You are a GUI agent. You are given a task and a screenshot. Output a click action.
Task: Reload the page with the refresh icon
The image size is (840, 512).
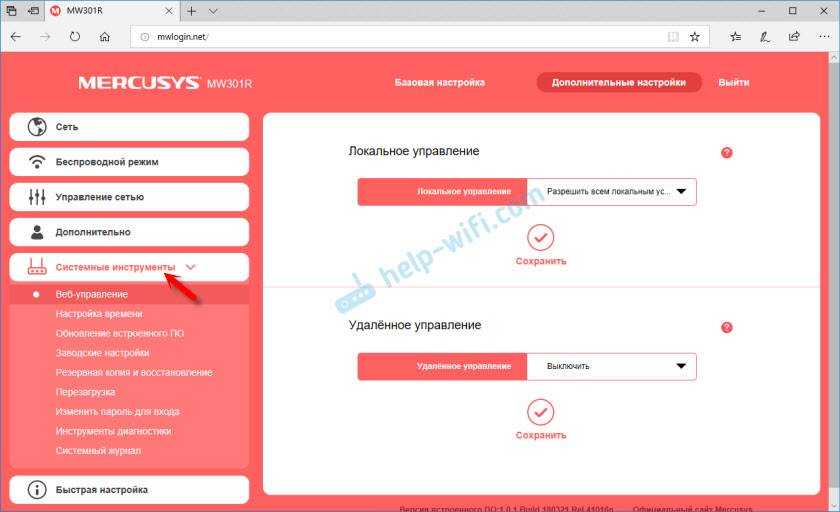(x=74, y=36)
